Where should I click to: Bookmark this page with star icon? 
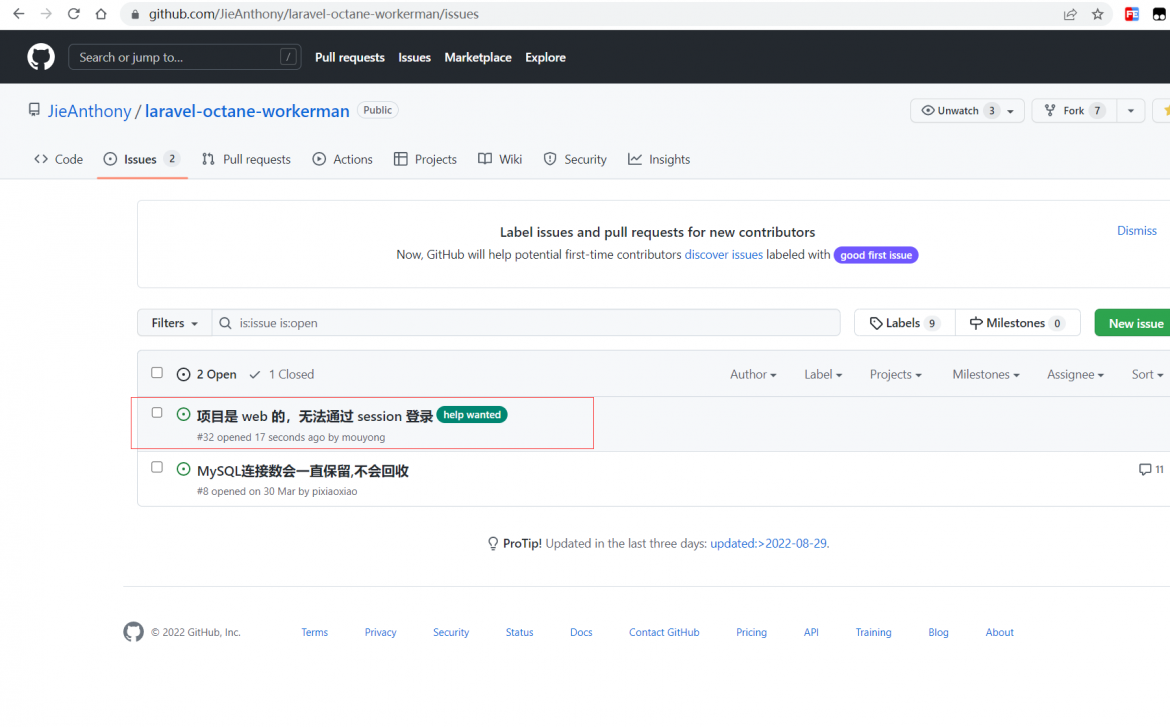tap(1098, 14)
